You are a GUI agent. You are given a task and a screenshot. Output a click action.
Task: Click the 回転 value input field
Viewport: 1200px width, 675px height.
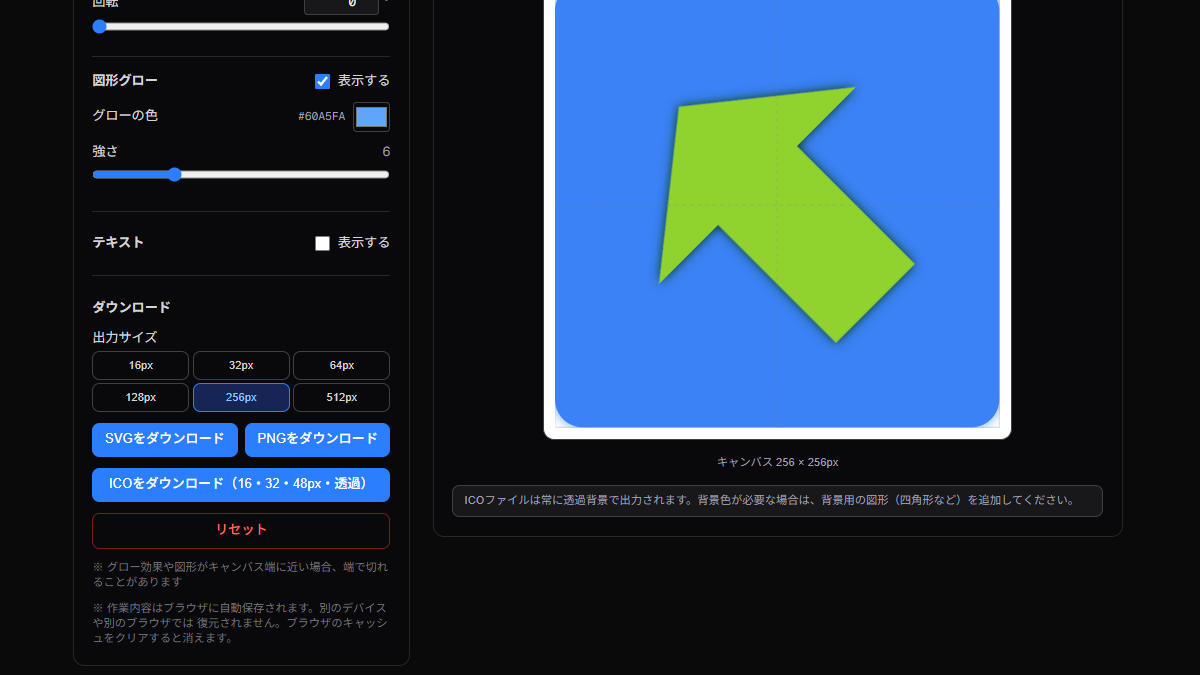pyautogui.click(x=341, y=5)
